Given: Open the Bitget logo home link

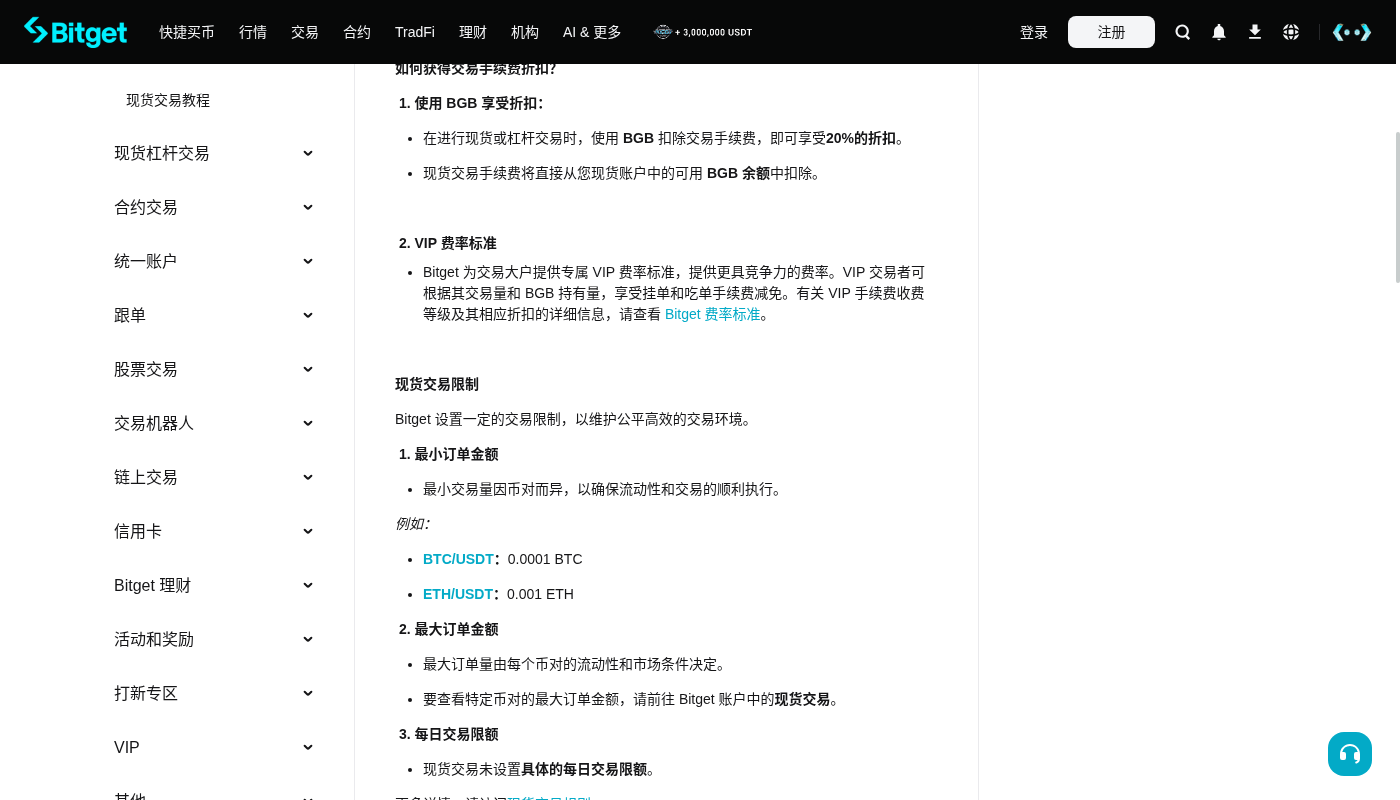Looking at the screenshot, I should 76,32.
